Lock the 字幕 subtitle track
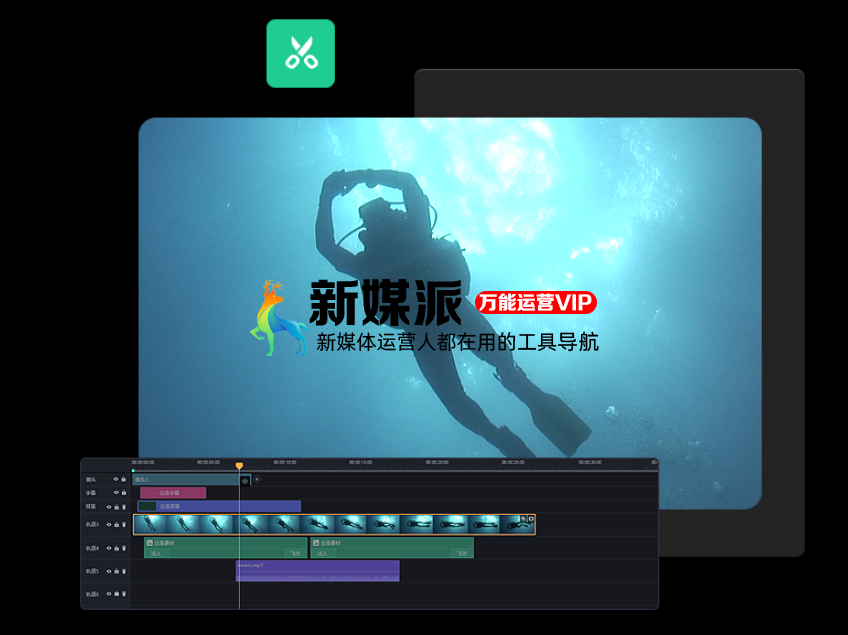Viewport: 848px width, 635px height. (124, 493)
